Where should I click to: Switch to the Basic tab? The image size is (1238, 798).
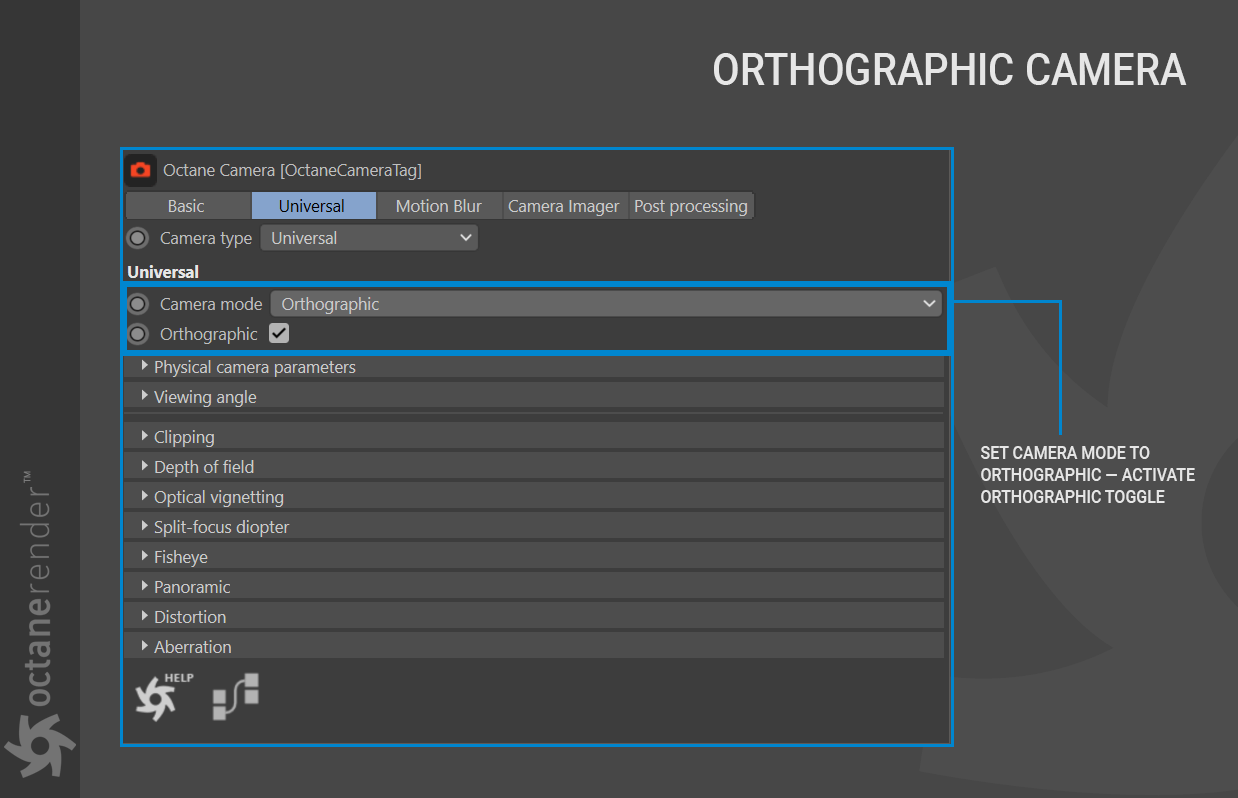(x=187, y=206)
